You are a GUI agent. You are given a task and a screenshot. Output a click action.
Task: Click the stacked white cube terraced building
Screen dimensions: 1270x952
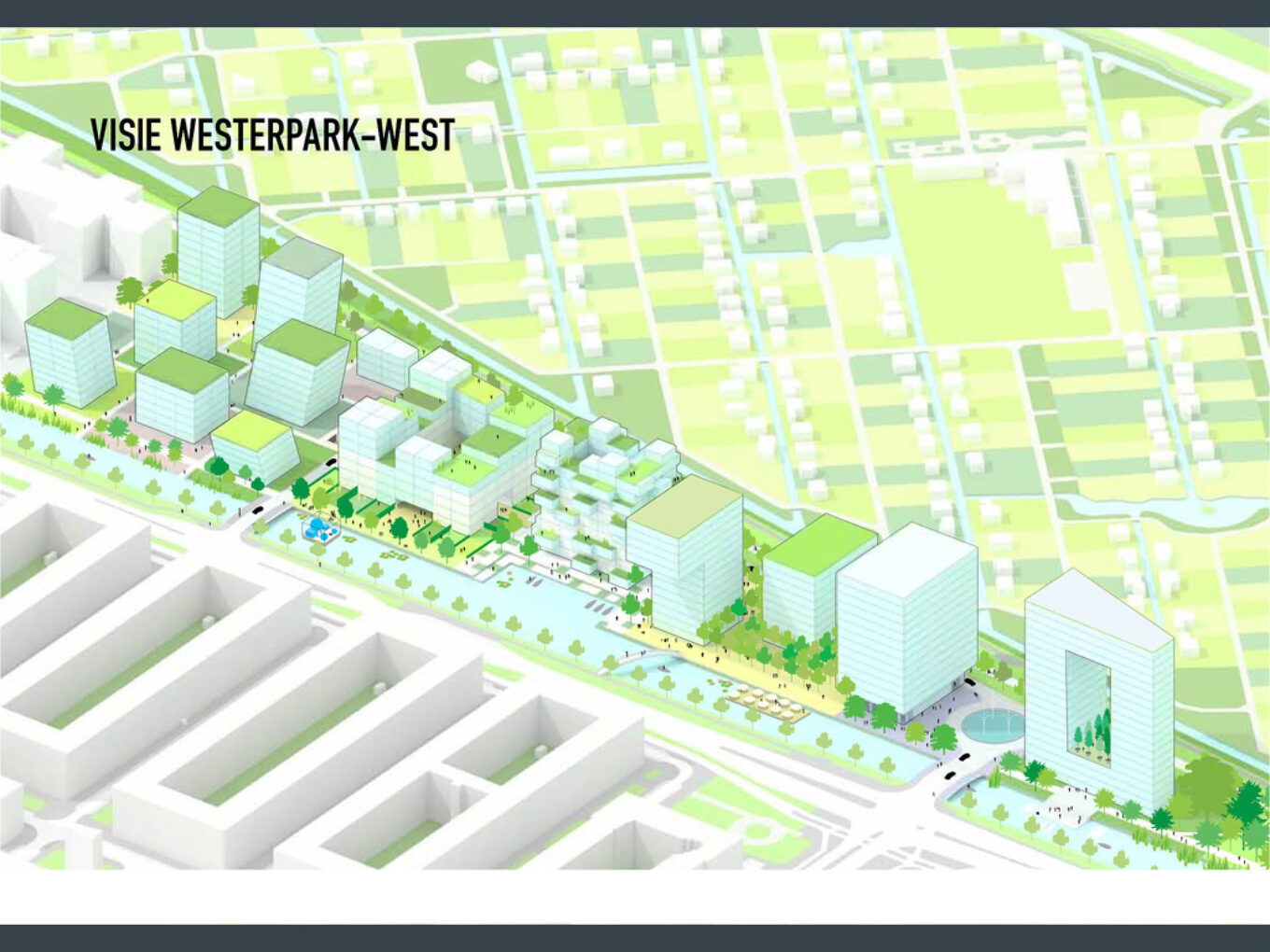(598, 495)
